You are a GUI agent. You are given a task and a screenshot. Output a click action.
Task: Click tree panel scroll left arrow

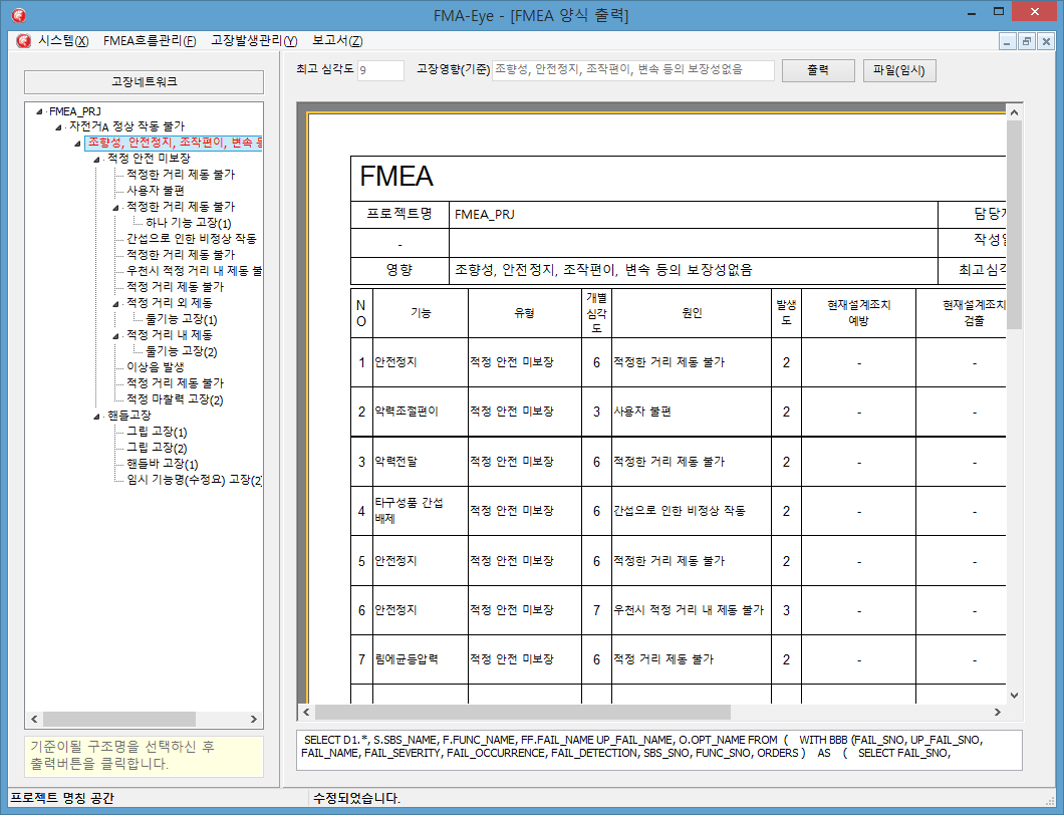coord(35,719)
